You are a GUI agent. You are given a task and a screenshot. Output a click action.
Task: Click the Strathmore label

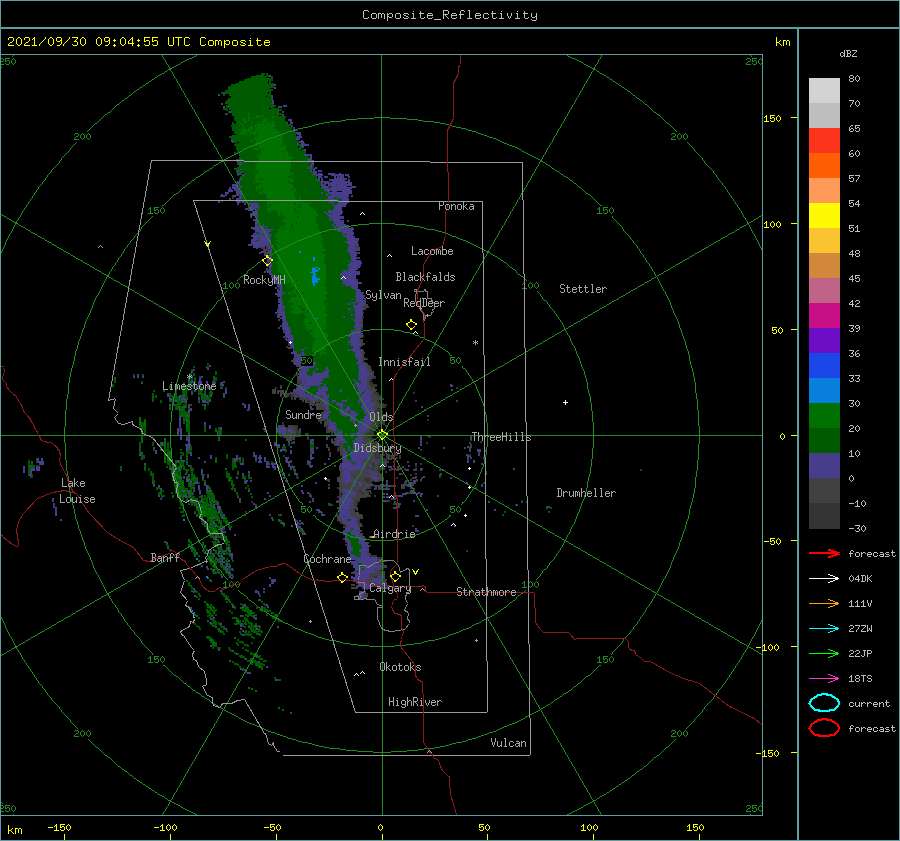click(486, 592)
